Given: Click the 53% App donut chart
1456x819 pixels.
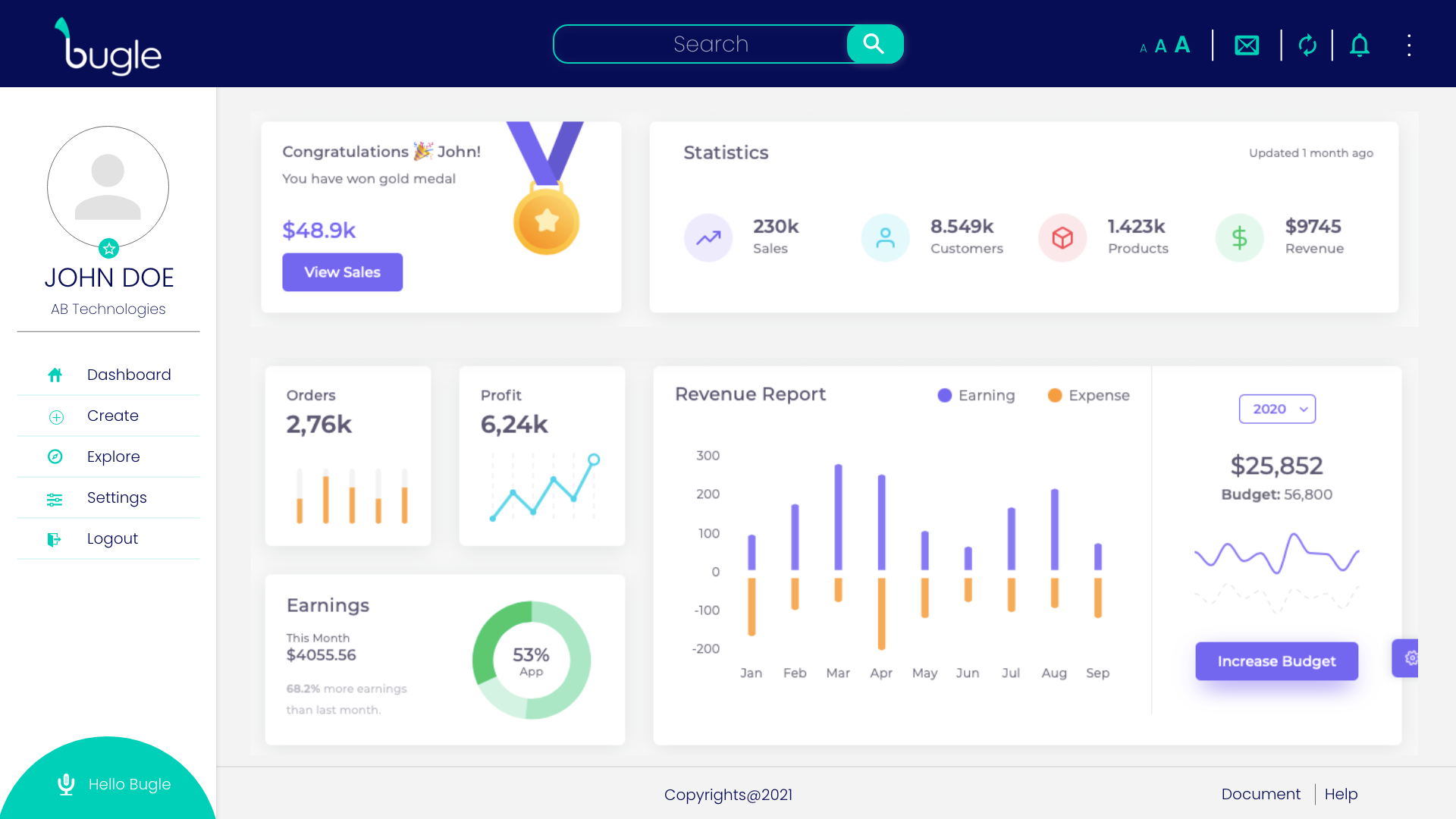Looking at the screenshot, I should pyautogui.click(x=531, y=660).
